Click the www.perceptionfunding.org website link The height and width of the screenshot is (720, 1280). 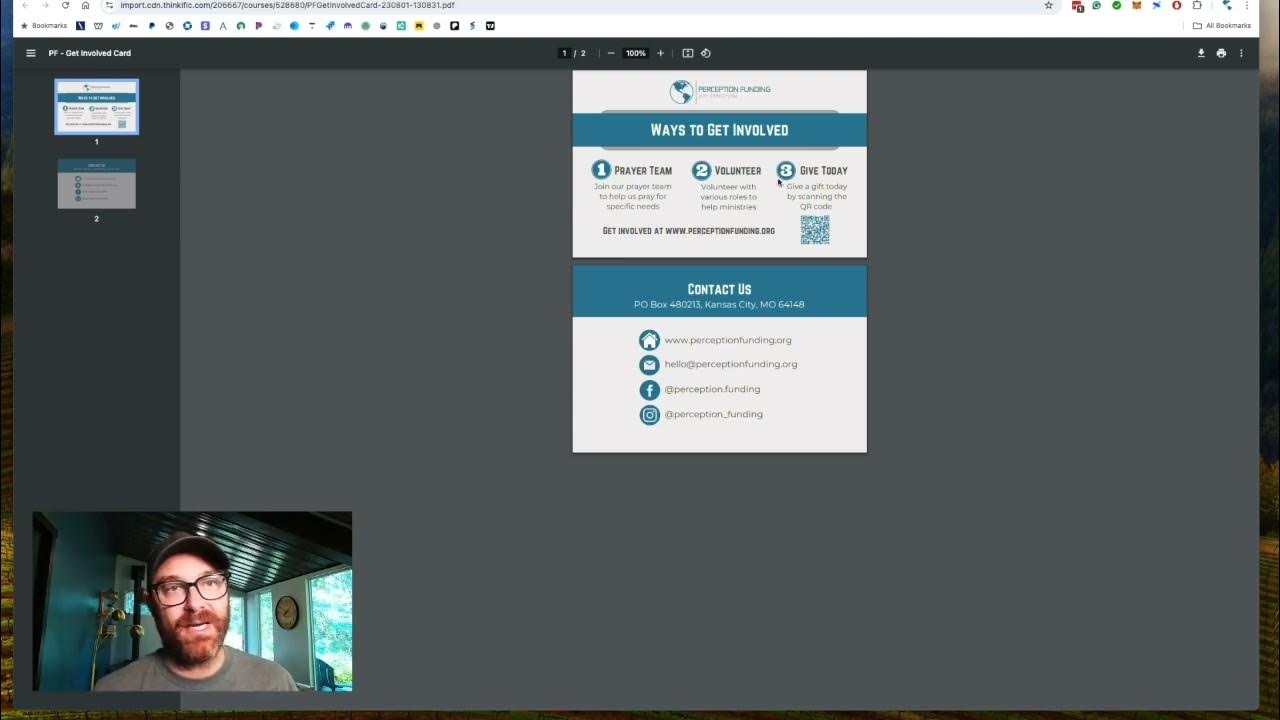[728, 340]
